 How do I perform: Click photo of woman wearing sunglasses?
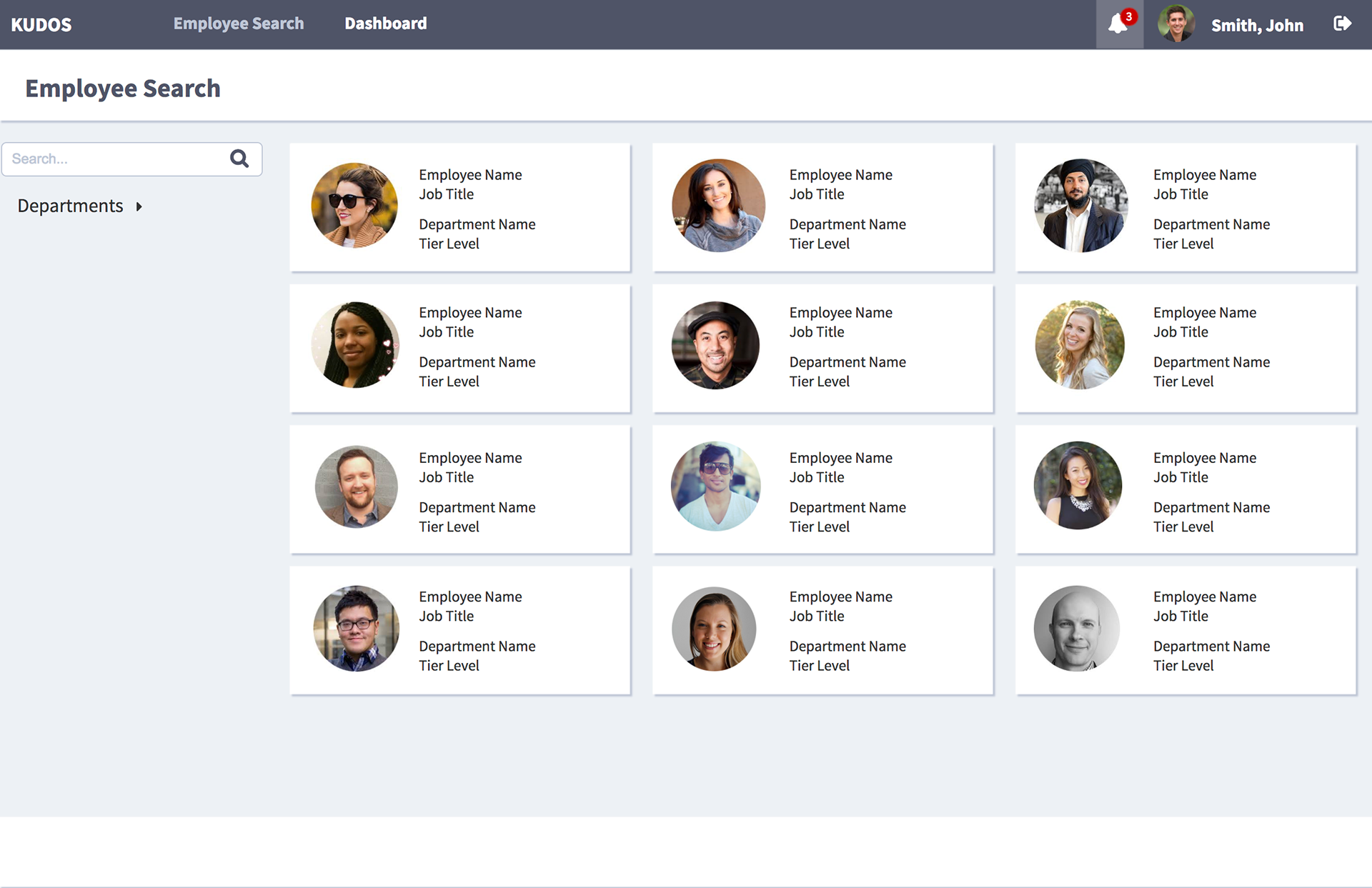click(354, 206)
